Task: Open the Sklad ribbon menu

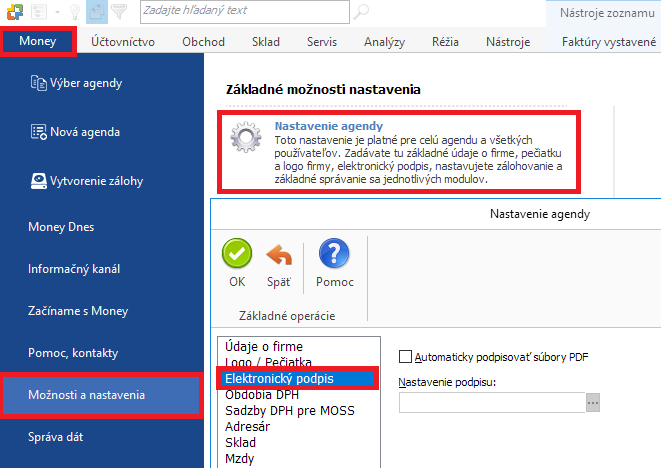Action: tap(266, 42)
